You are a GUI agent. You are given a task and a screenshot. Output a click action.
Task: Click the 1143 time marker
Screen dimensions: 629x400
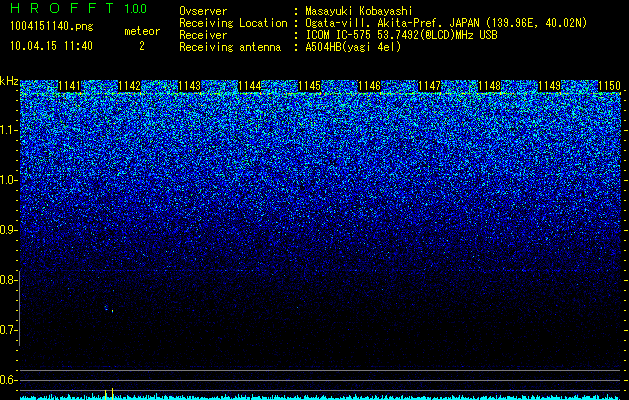pyautogui.click(x=189, y=86)
